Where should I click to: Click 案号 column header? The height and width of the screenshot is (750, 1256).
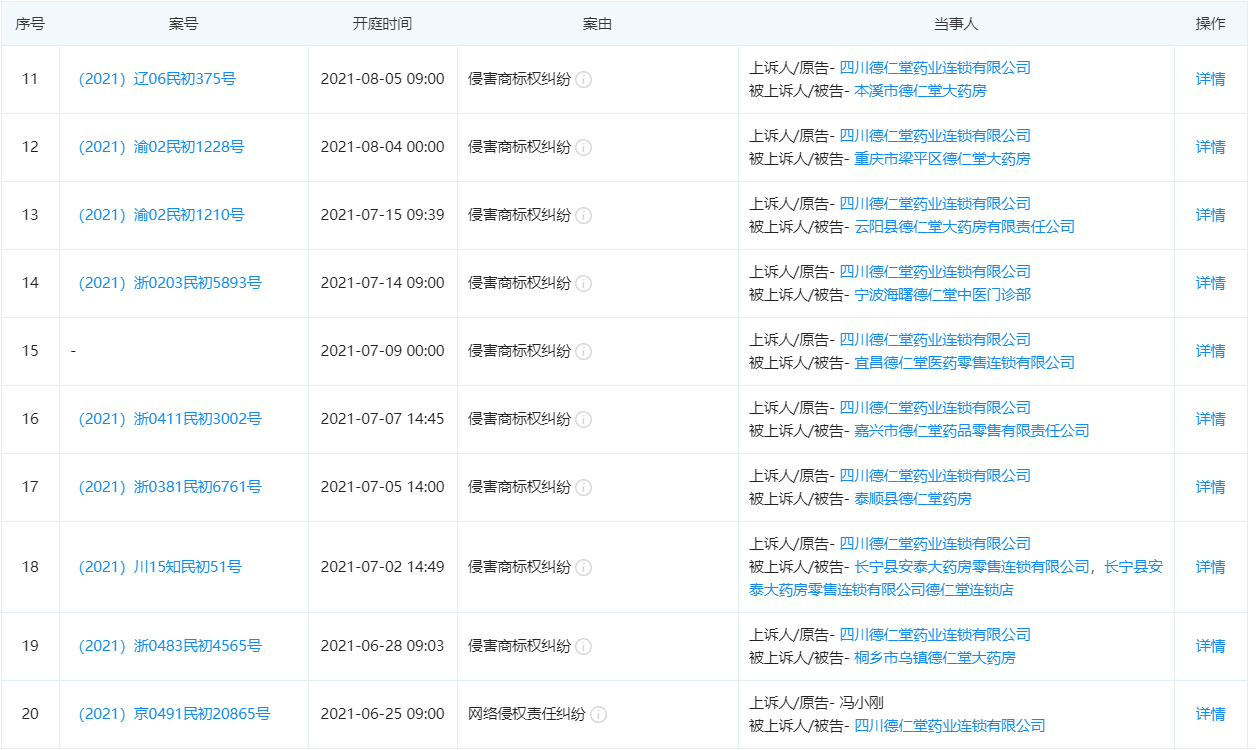tap(184, 24)
